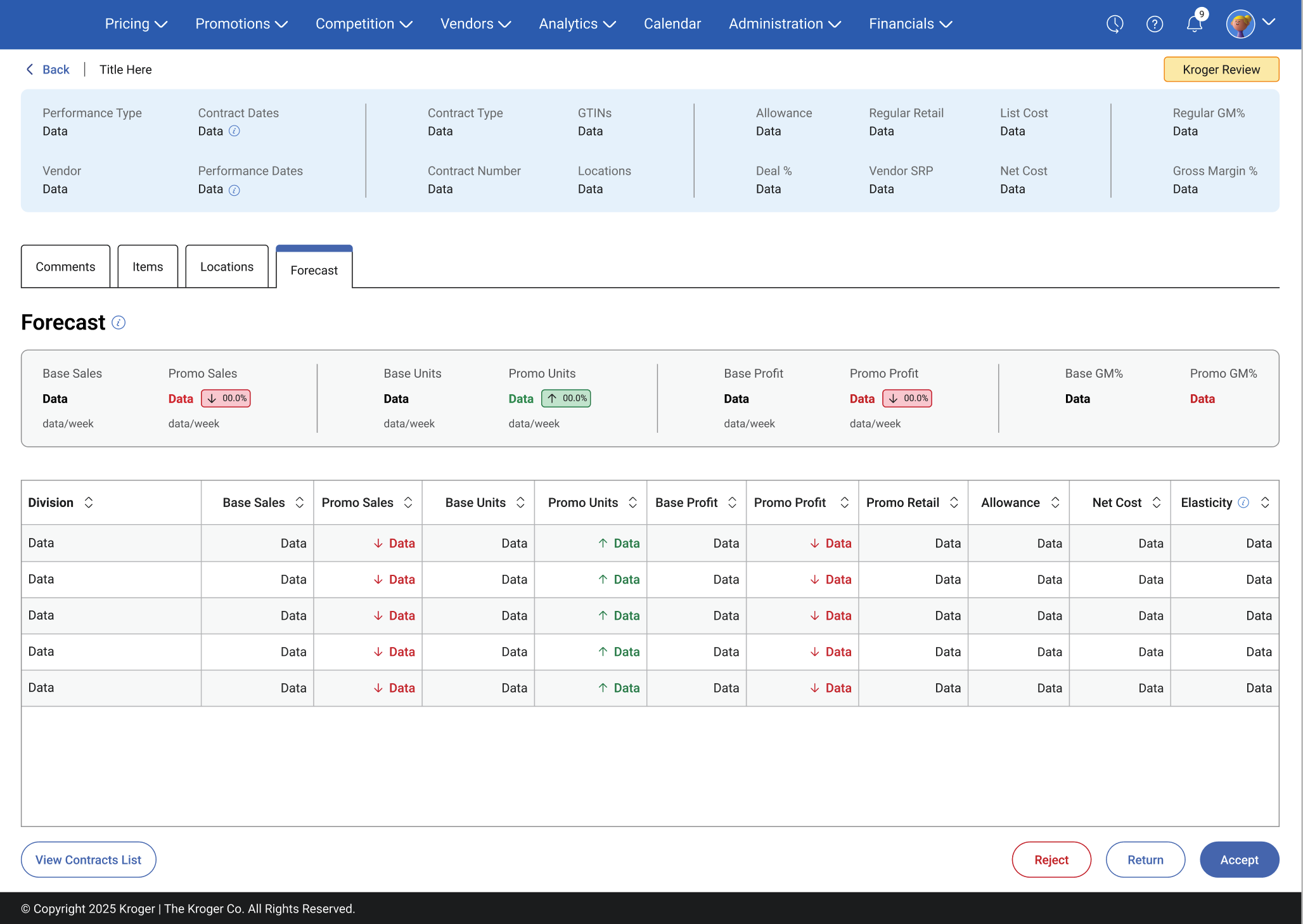Click the Performance Dates info icon

click(234, 190)
